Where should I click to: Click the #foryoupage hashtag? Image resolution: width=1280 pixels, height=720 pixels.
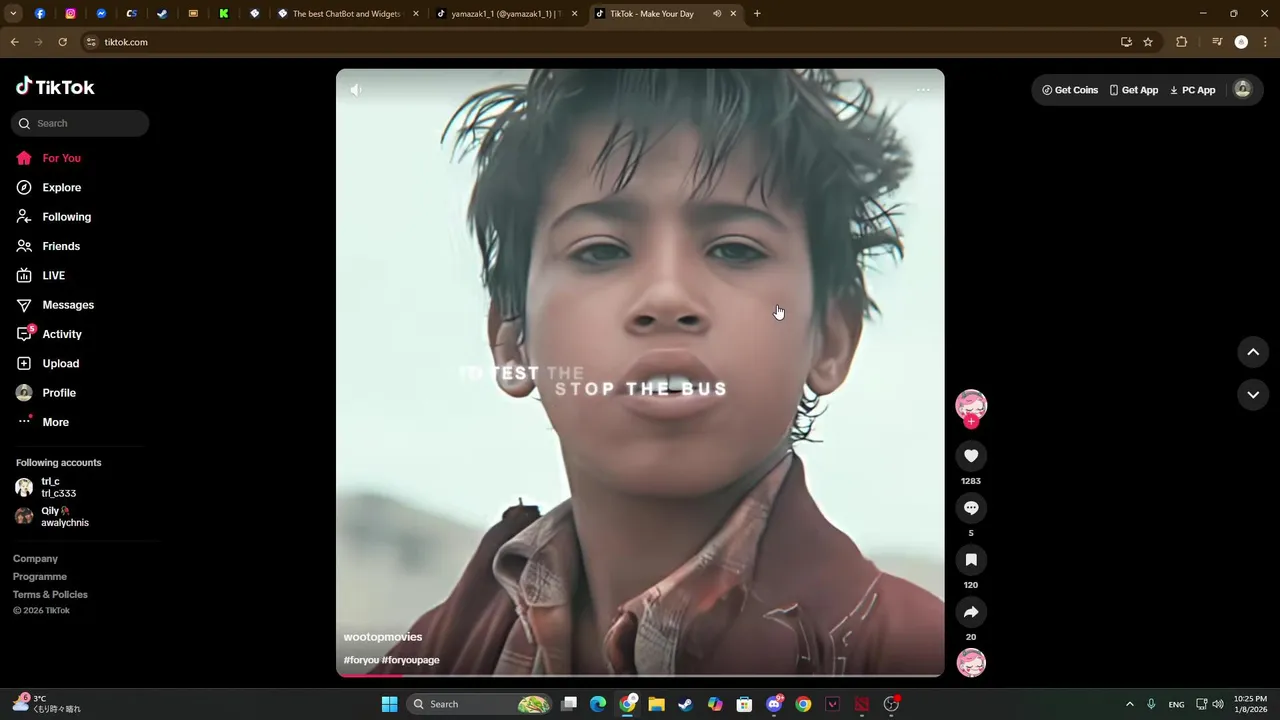pos(410,660)
